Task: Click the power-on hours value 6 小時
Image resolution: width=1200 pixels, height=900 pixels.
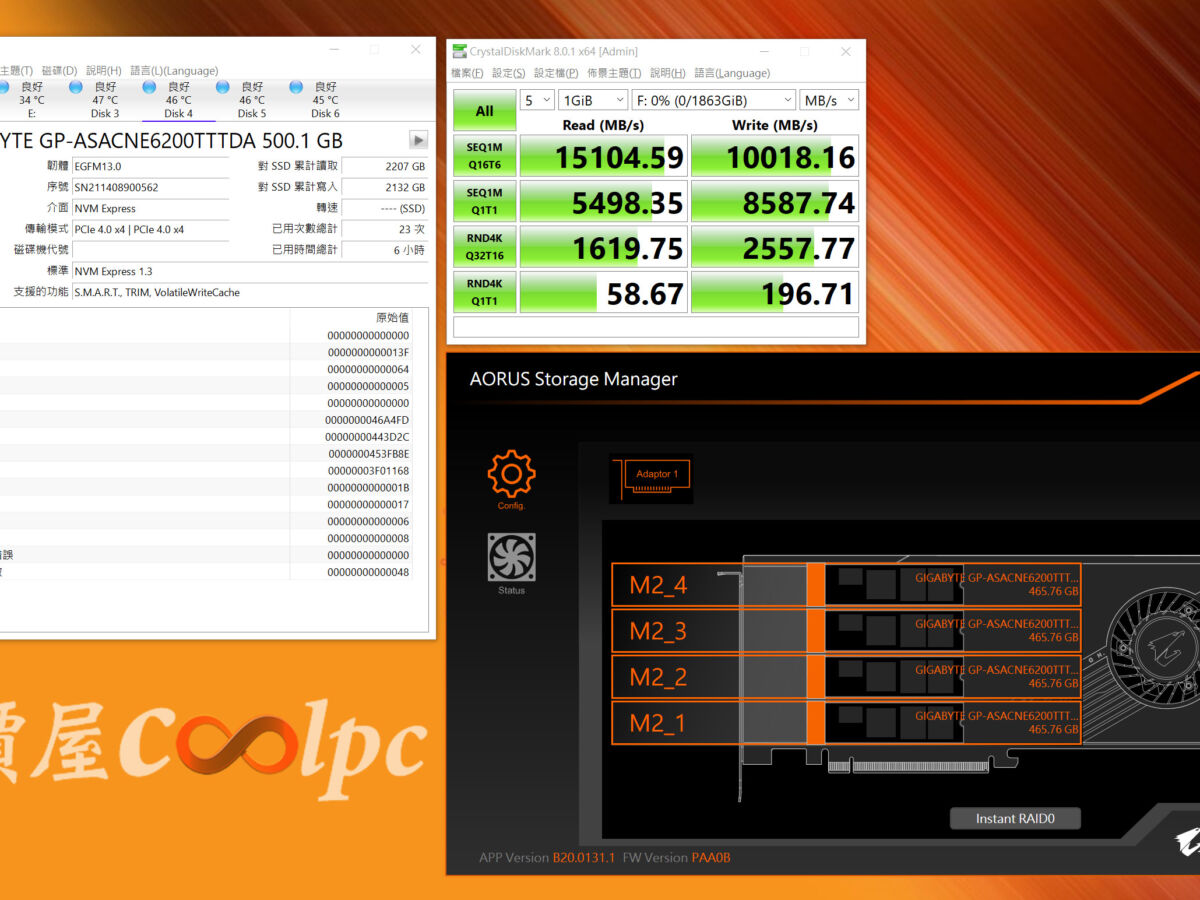Action: coord(385,250)
